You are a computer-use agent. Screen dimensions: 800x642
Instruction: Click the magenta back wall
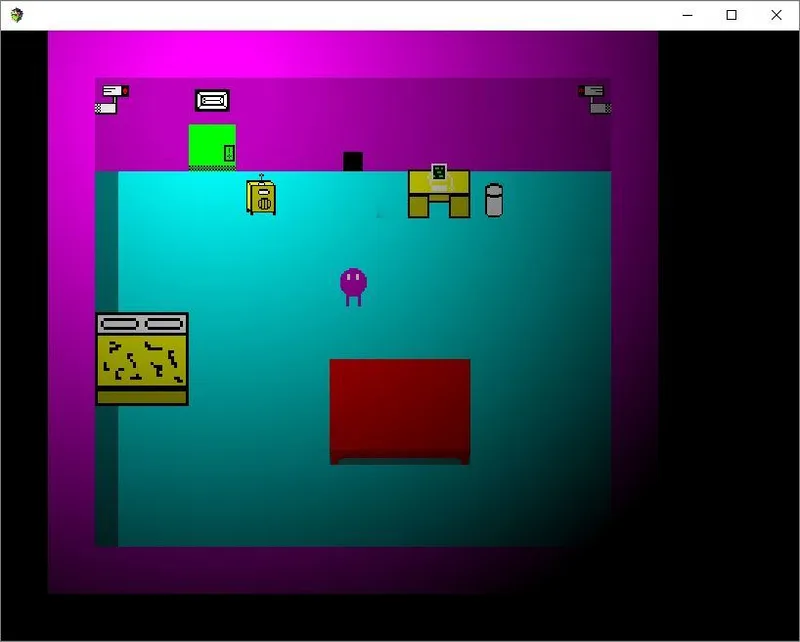(x=353, y=124)
